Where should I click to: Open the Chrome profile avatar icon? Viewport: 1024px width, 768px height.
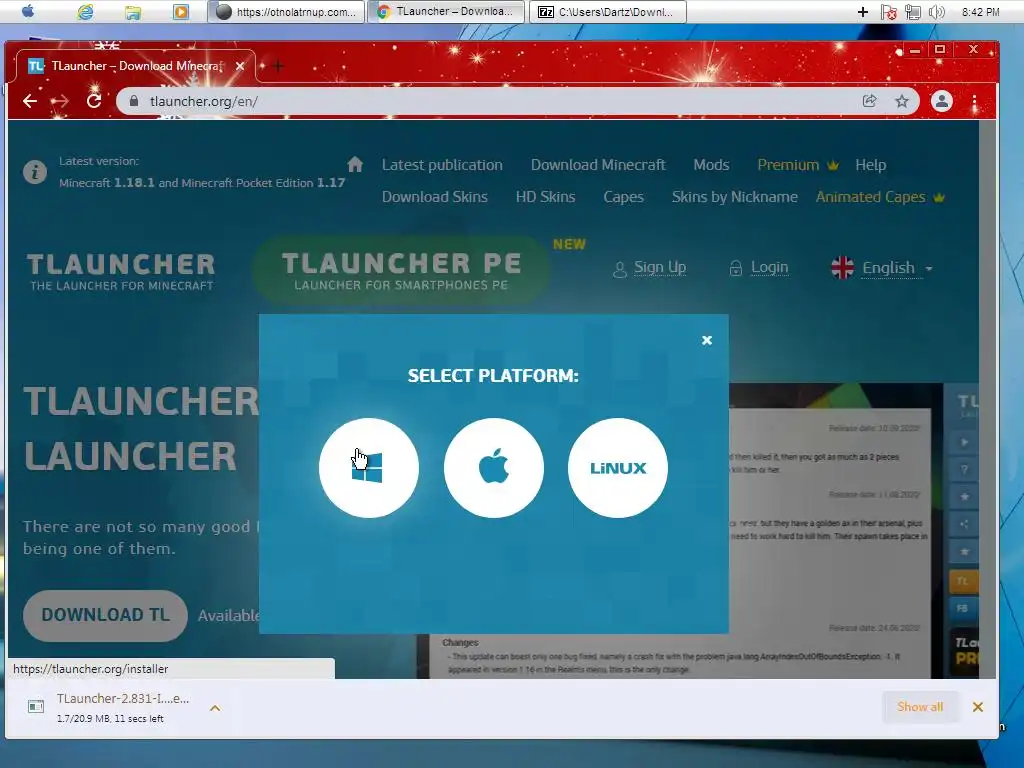pyautogui.click(x=942, y=101)
